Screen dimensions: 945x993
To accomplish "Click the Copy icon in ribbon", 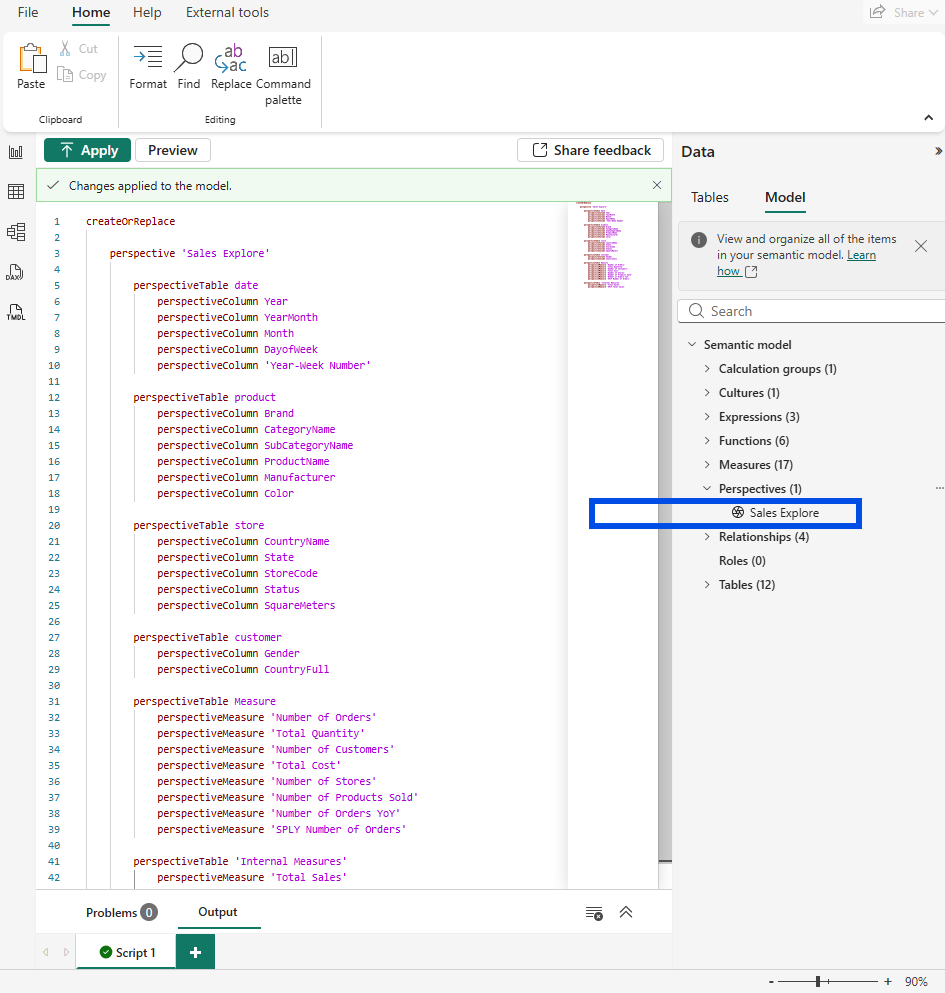I will click(65, 74).
